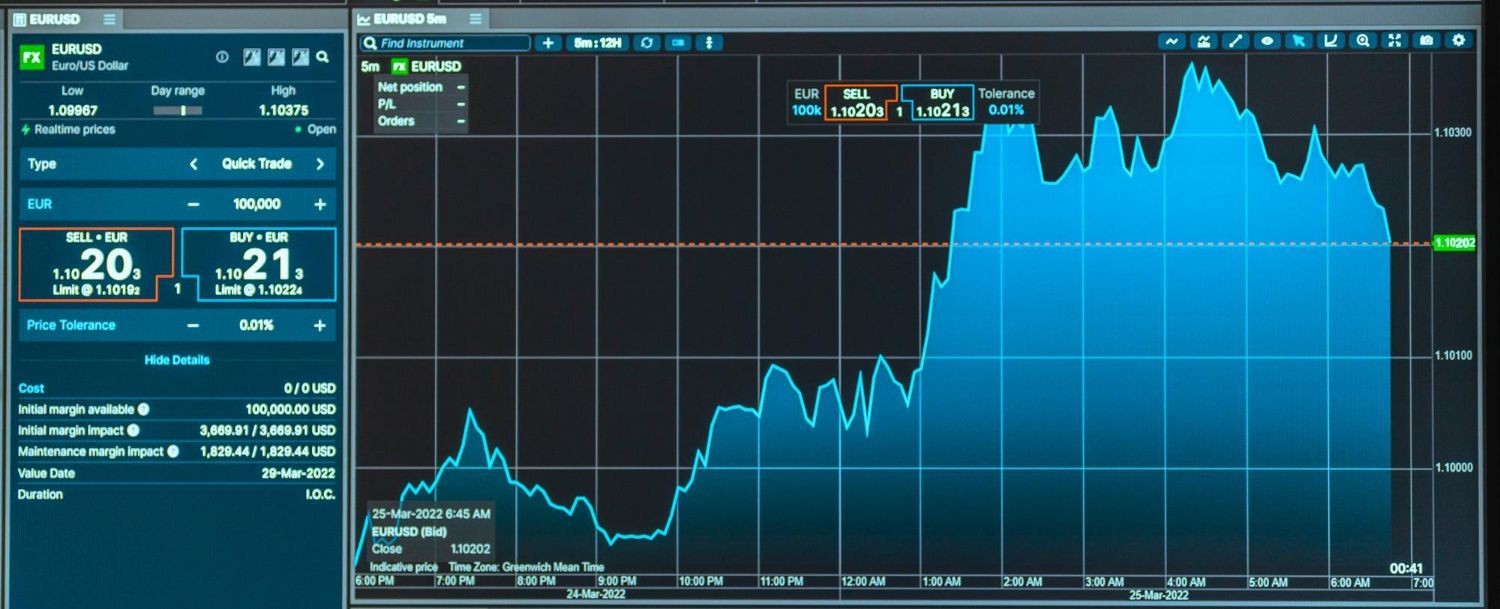Take a chart snapshot with camera icon

click(1427, 41)
